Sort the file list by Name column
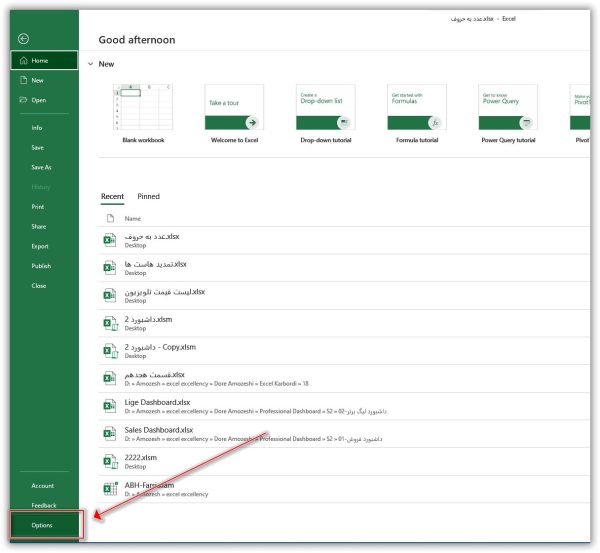600x553 pixels. [132, 217]
